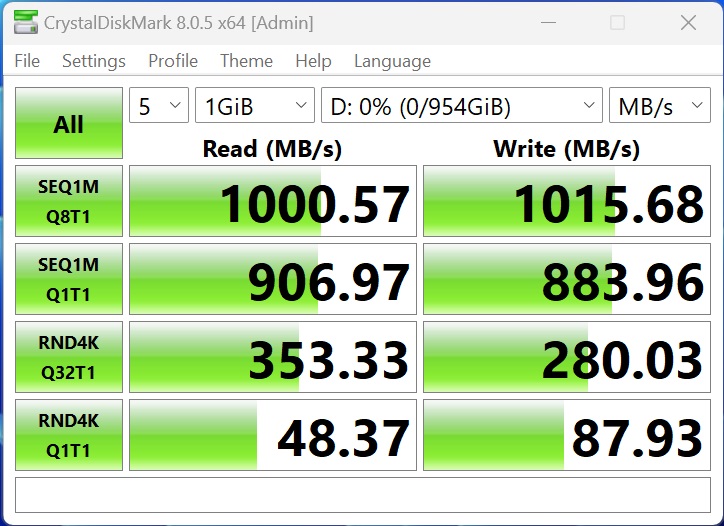This screenshot has height=526, width=724.
Task: Open the File menu
Action: pos(28,61)
